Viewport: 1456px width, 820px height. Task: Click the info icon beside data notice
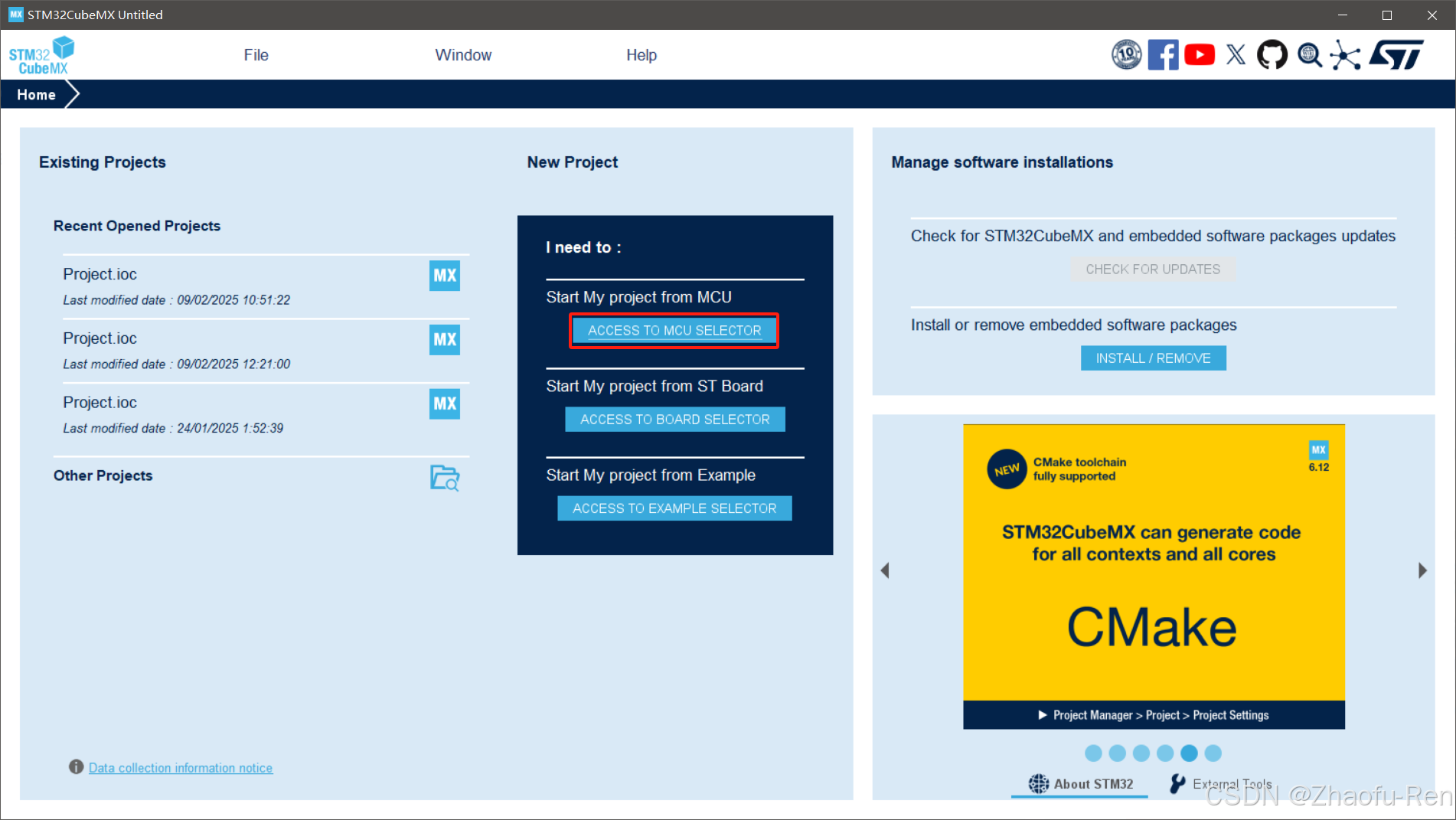(76, 766)
